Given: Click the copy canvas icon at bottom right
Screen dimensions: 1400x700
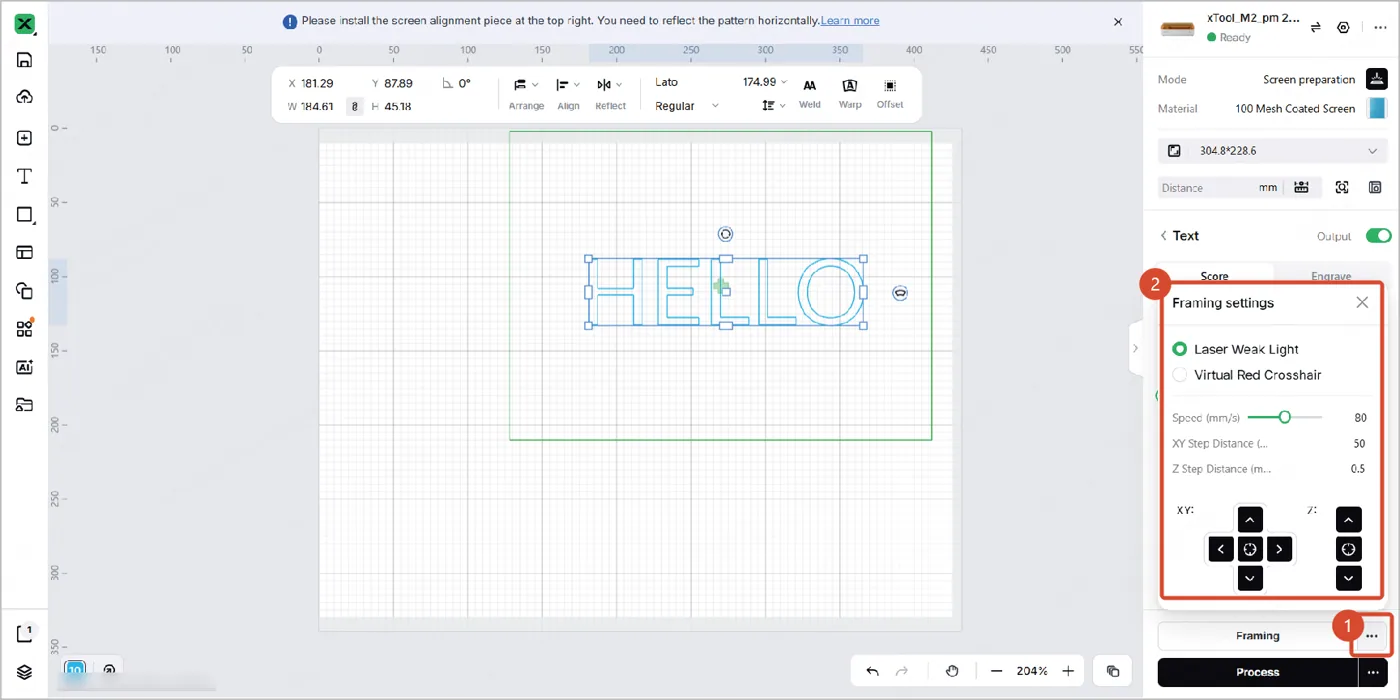Looking at the screenshot, I should [1112, 671].
